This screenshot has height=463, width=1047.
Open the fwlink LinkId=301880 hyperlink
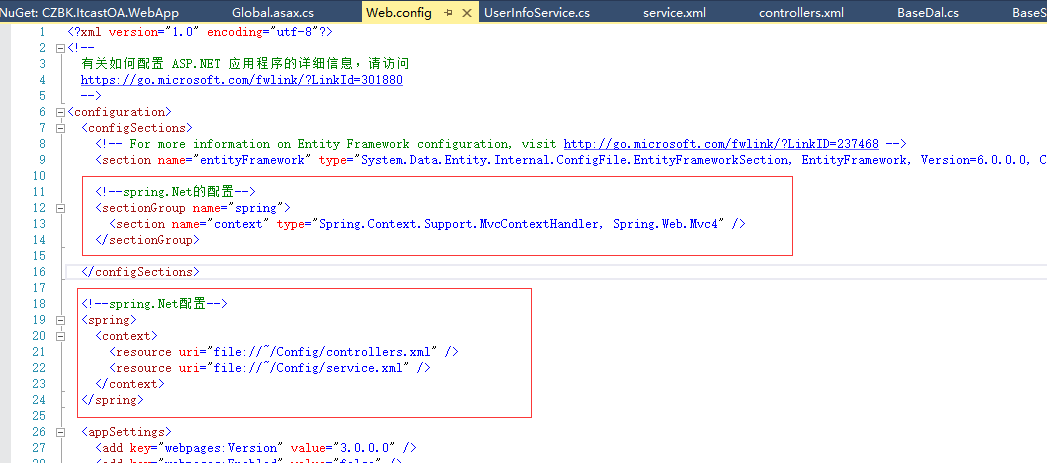tap(242, 80)
